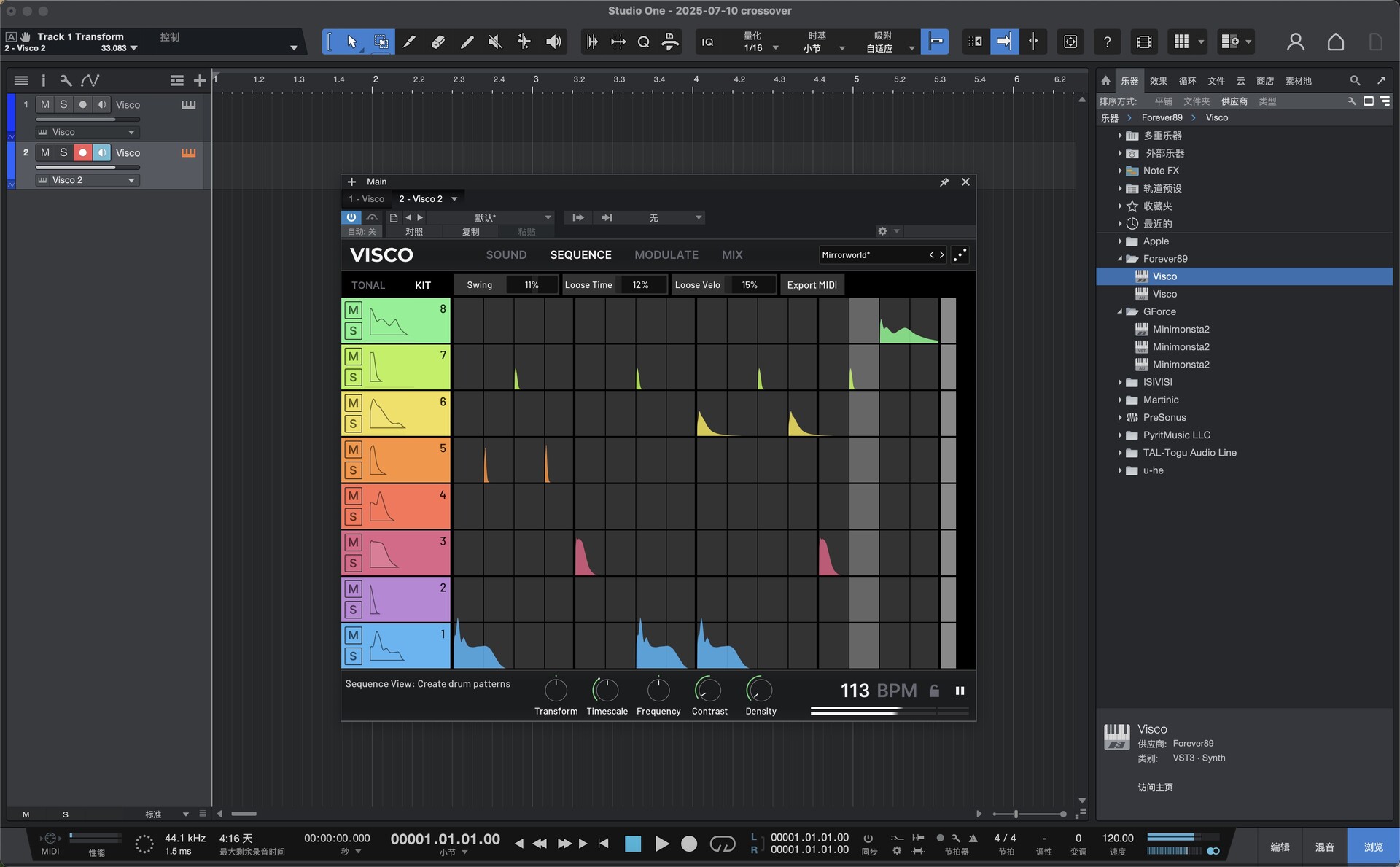Click transport Play button
The width and height of the screenshot is (1400, 867).
point(661,844)
